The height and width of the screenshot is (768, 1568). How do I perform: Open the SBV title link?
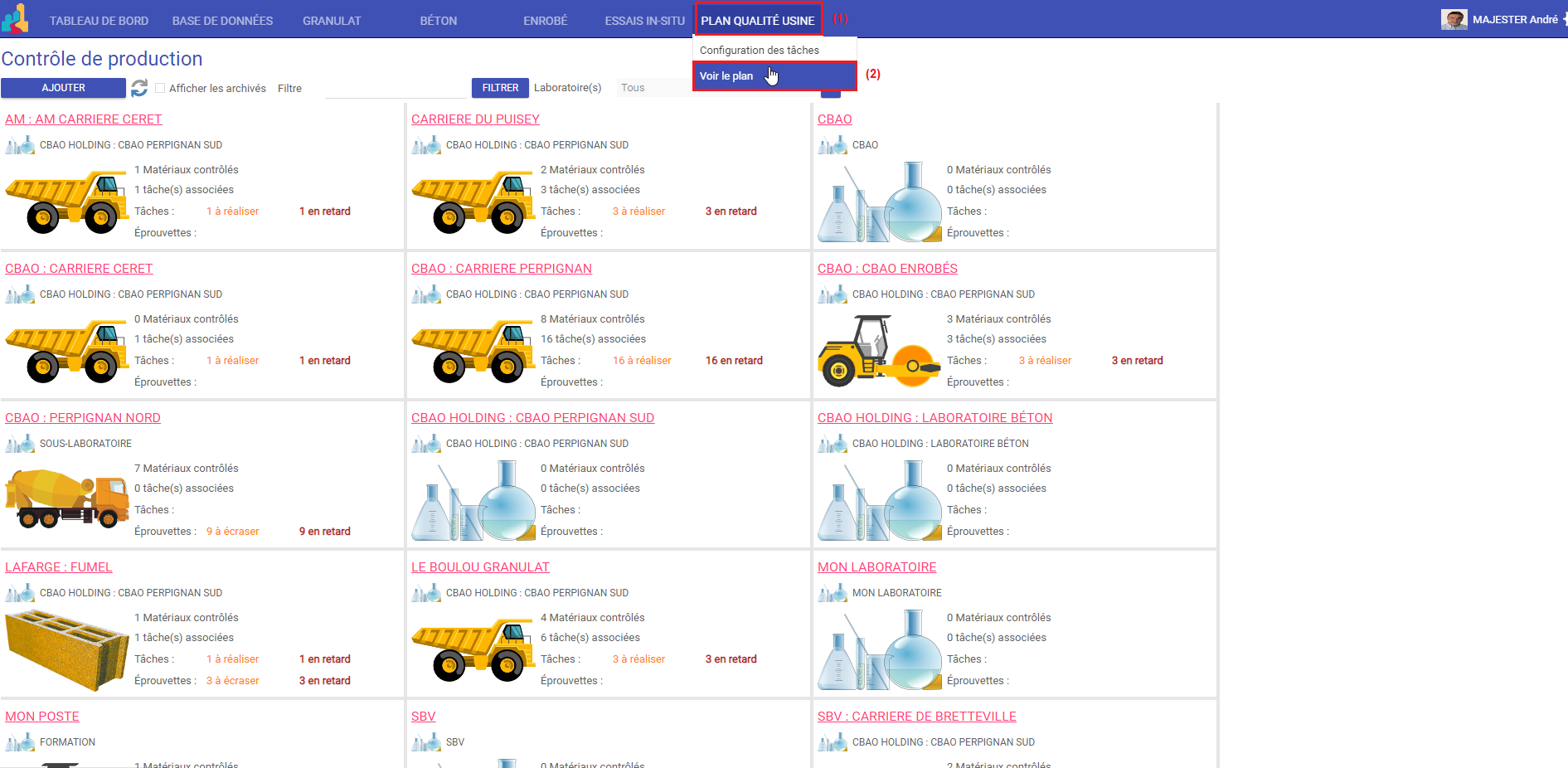point(423,717)
